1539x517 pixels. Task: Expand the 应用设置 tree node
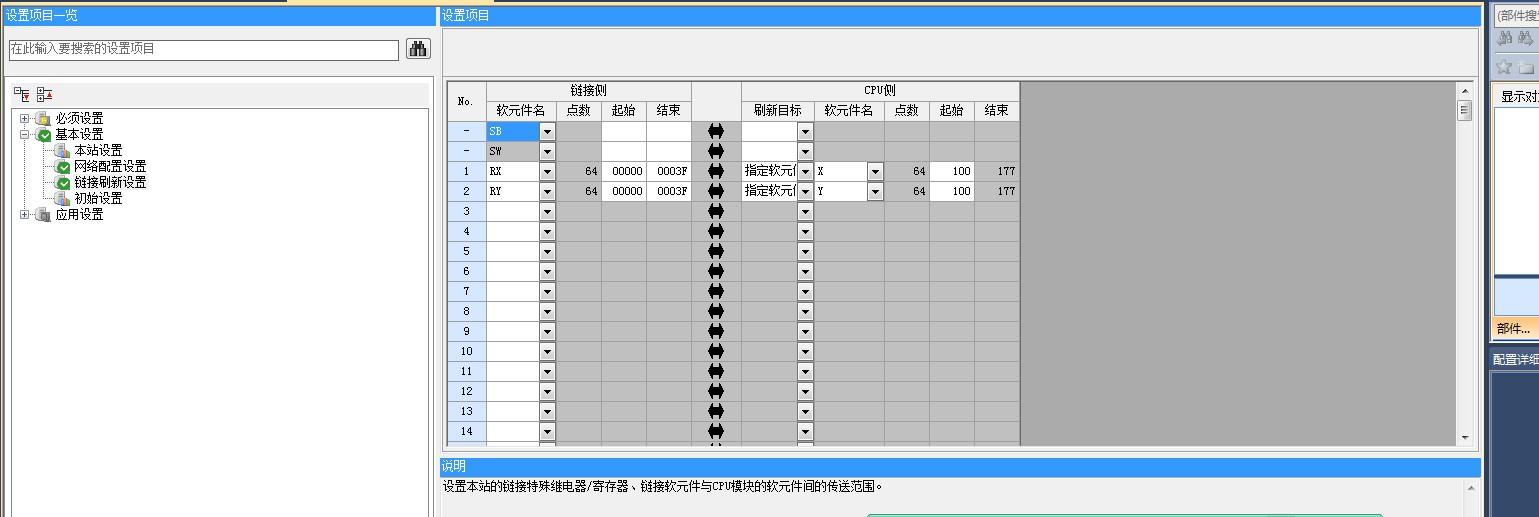coord(25,214)
